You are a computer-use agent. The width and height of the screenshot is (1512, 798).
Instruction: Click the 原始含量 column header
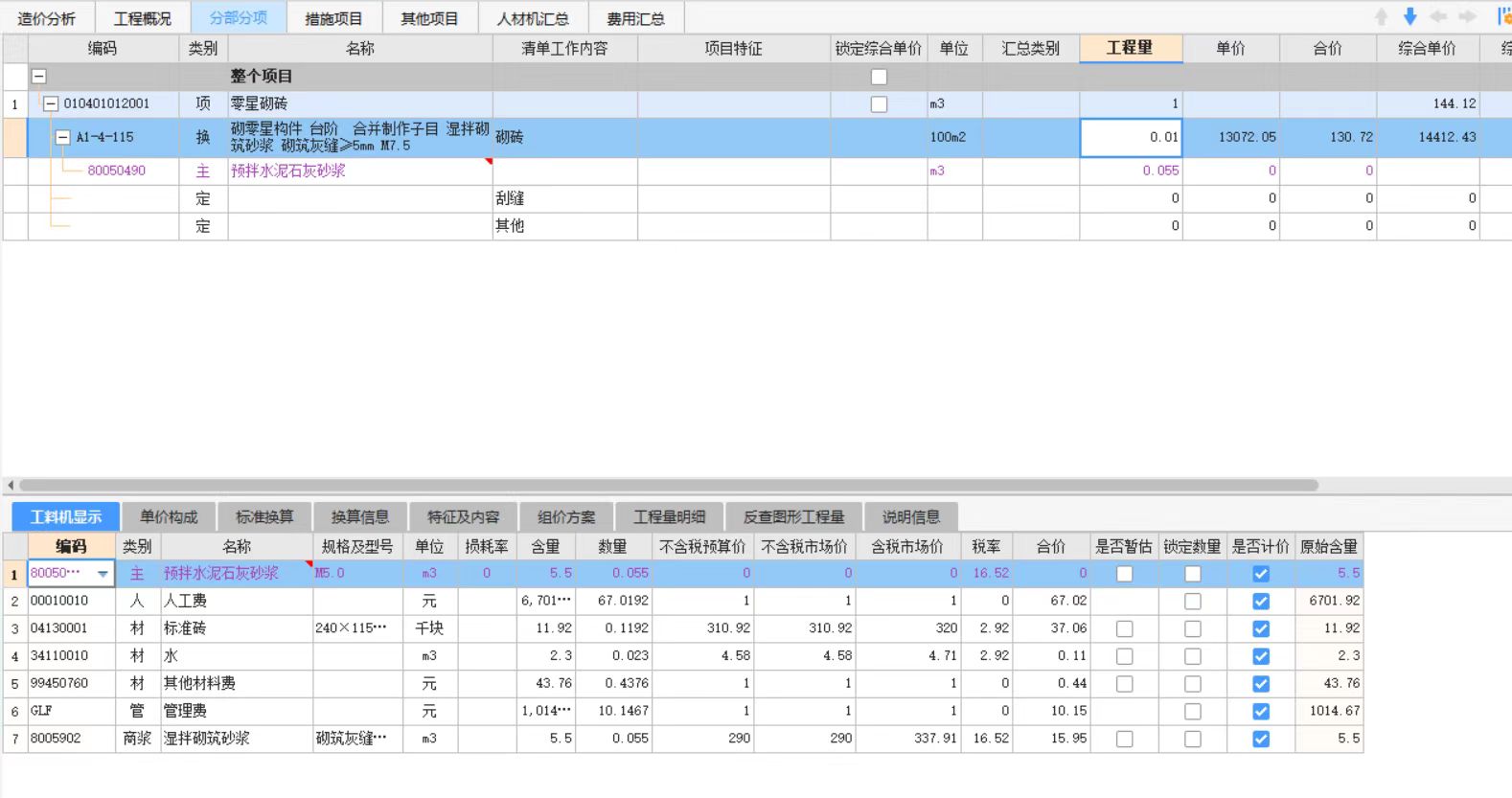[1329, 546]
